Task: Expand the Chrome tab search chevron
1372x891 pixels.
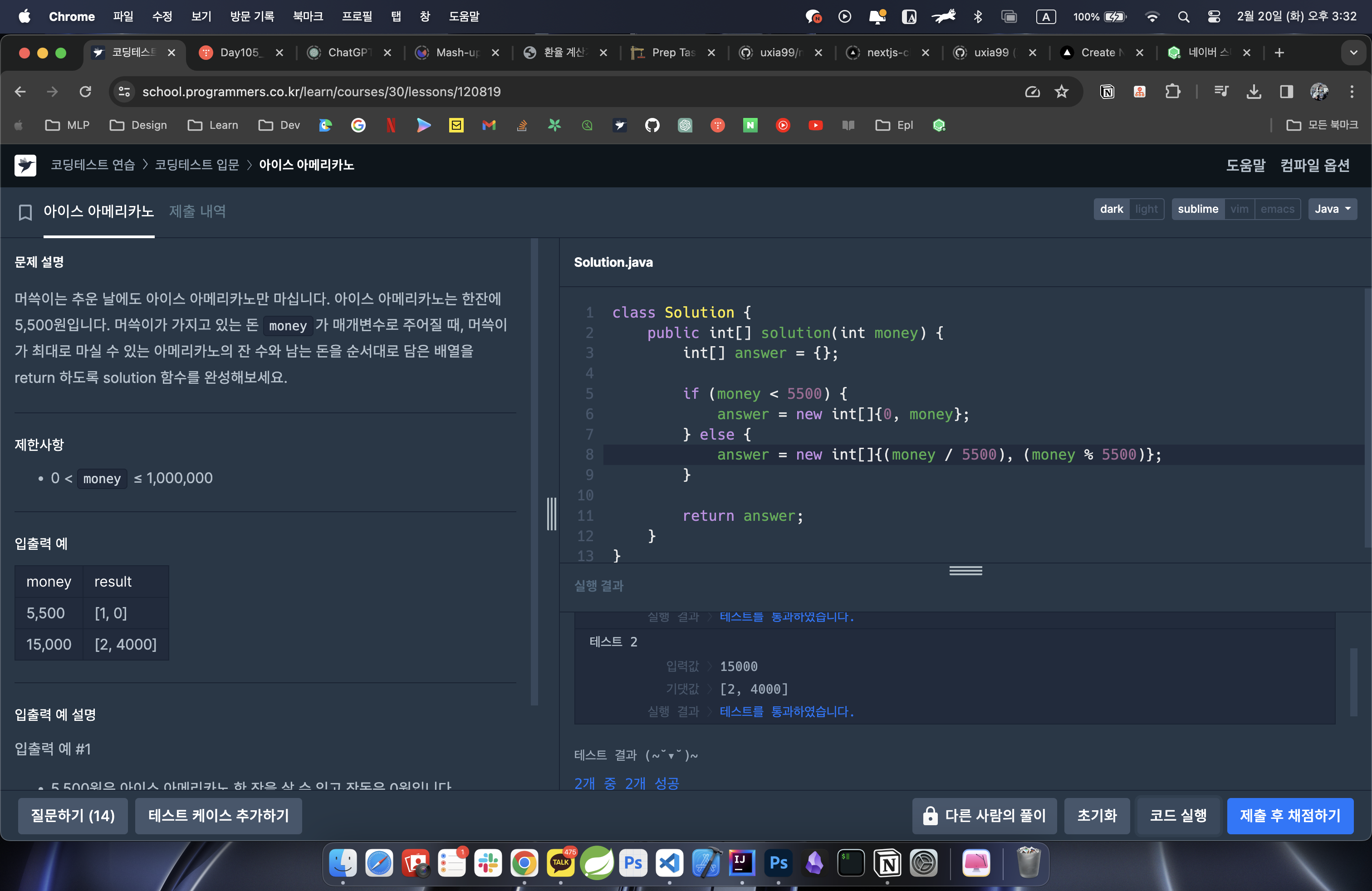Action: click(x=1353, y=53)
